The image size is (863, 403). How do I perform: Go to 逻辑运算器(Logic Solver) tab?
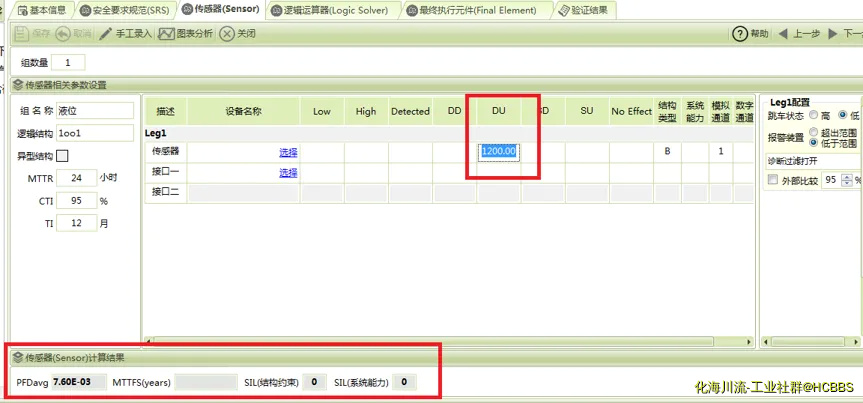pos(330,10)
